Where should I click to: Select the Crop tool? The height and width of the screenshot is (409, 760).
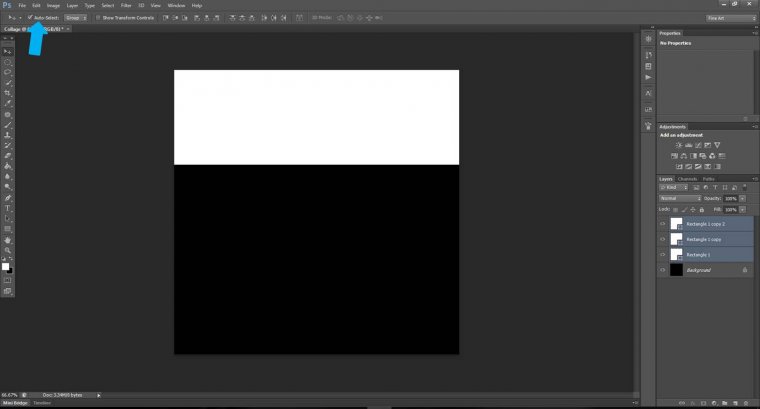click(7, 93)
